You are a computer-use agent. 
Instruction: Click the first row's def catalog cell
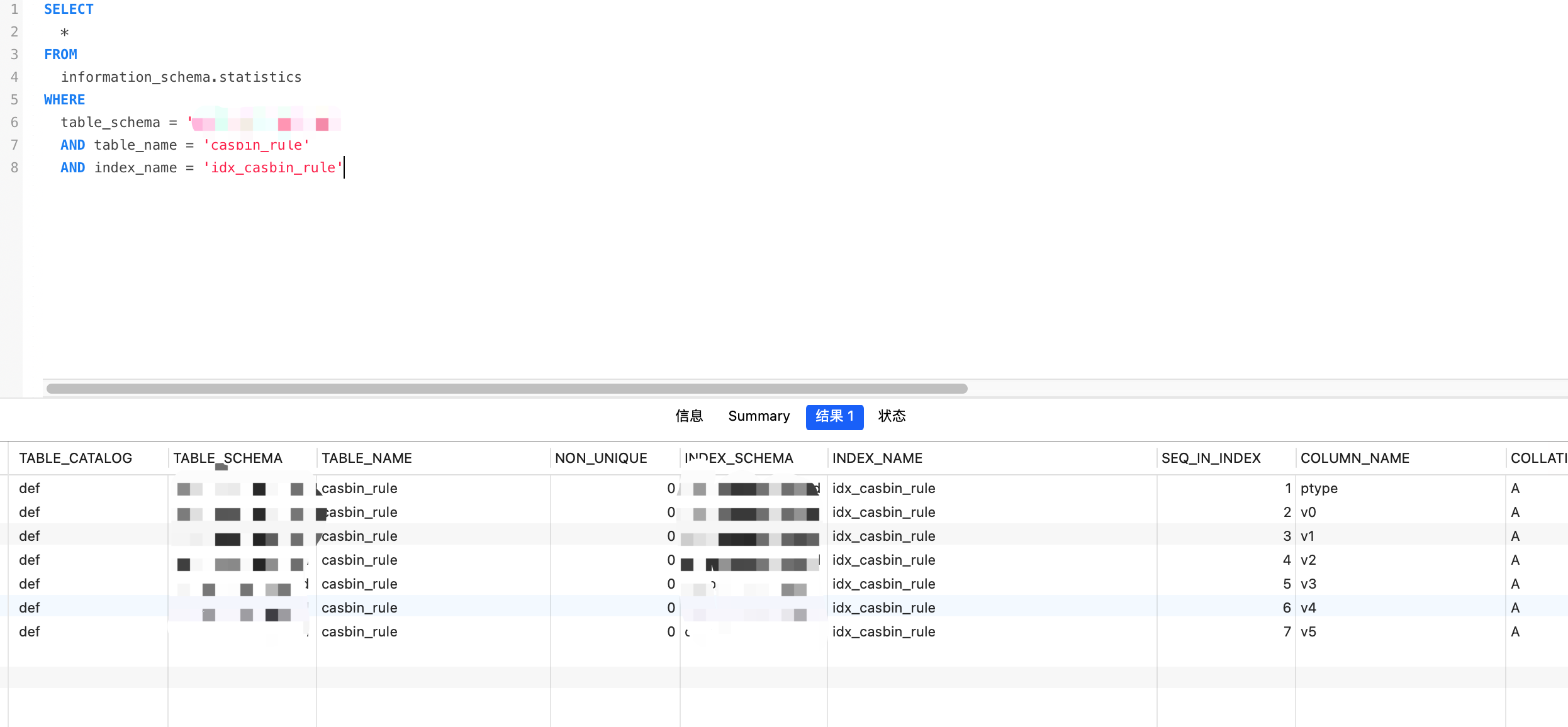pyautogui.click(x=30, y=488)
